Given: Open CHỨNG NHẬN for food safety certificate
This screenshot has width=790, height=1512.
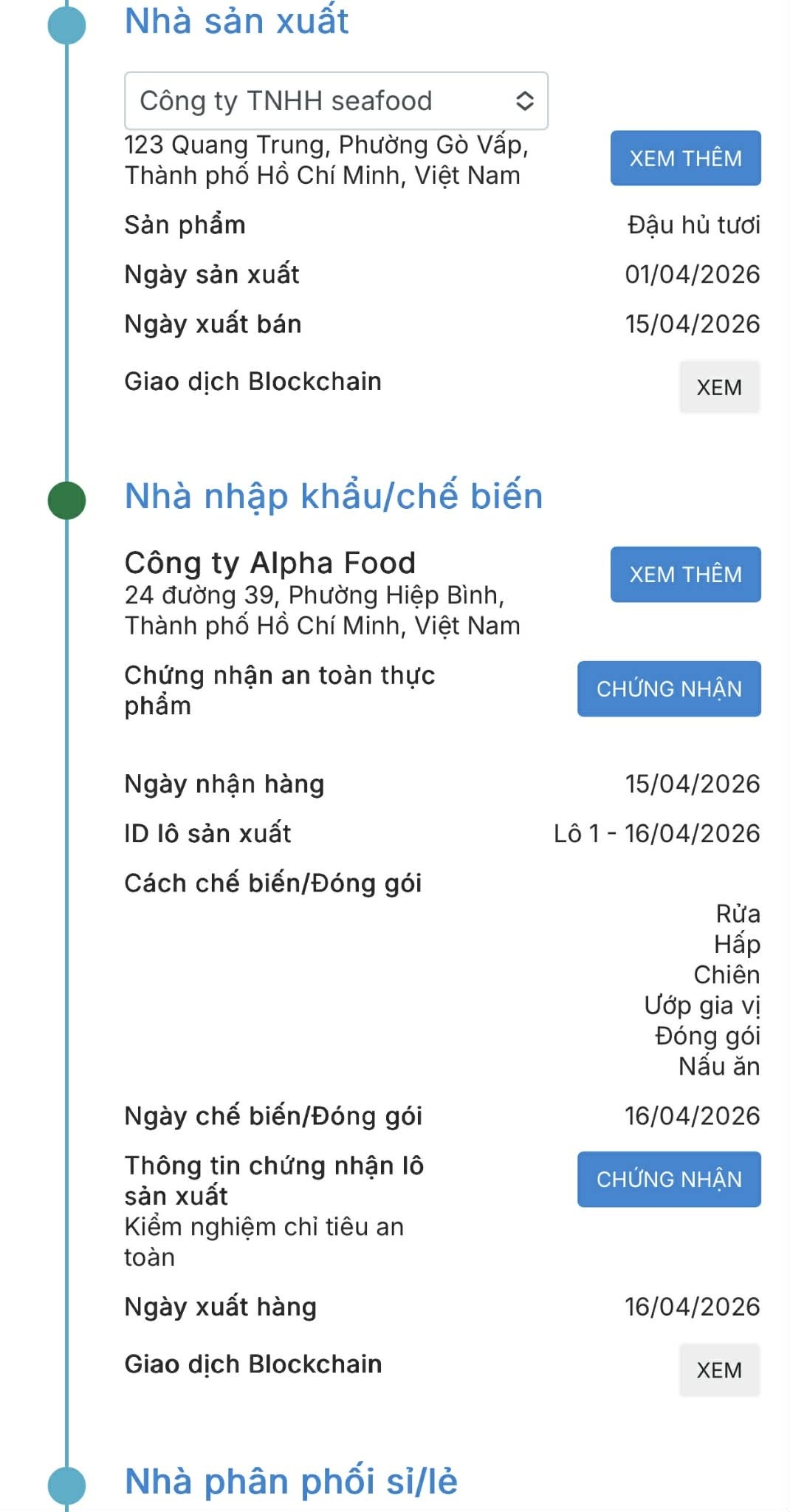Looking at the screenshot, I should pyautogui.click(x=670, y=688).
